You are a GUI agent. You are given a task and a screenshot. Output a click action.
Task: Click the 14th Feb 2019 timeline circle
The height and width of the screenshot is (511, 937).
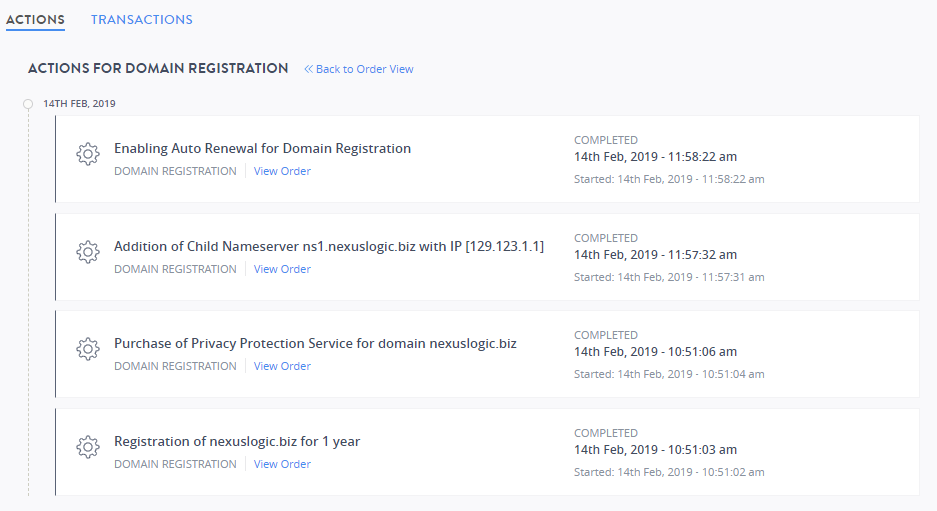(x=28, y=104)
